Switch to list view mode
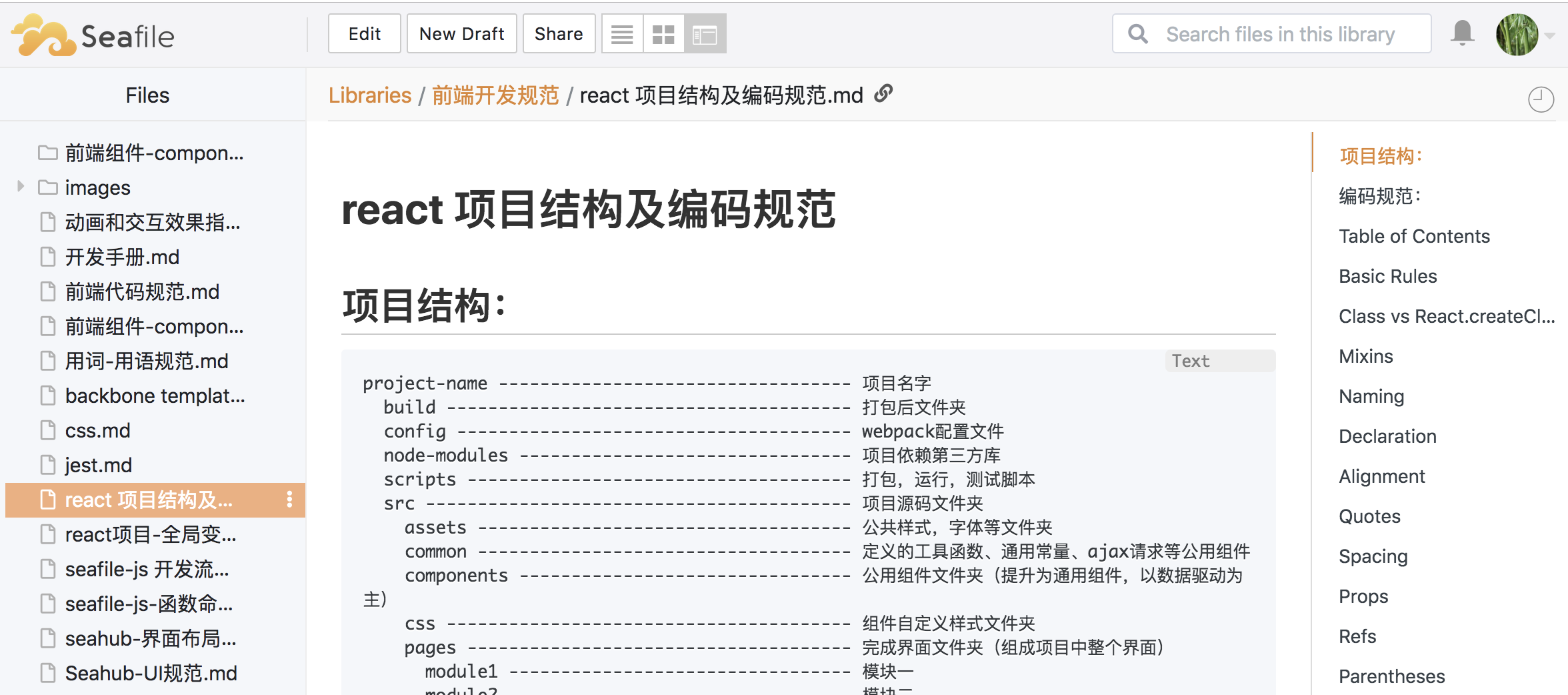Screen dimensions: 1568x695 click(x=622, y=34)
